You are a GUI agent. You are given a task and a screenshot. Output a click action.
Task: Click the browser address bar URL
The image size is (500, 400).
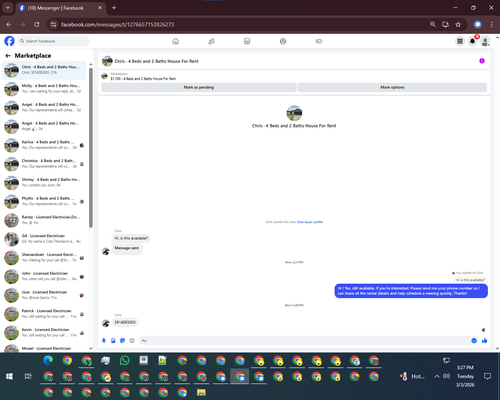point(117,24)
